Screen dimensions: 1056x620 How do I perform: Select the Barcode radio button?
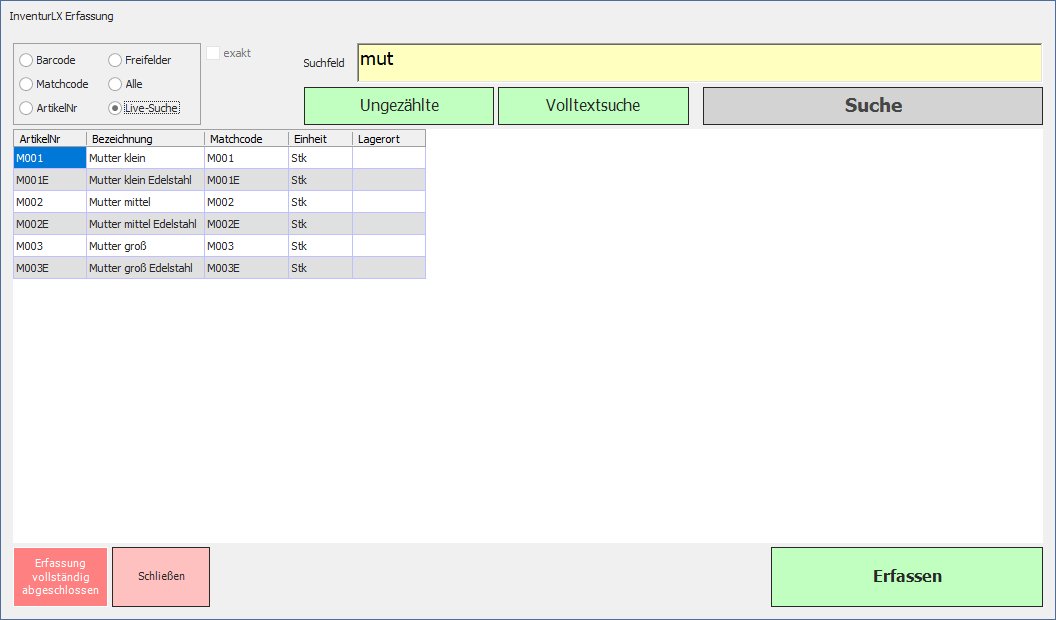[x=26, y=60]
